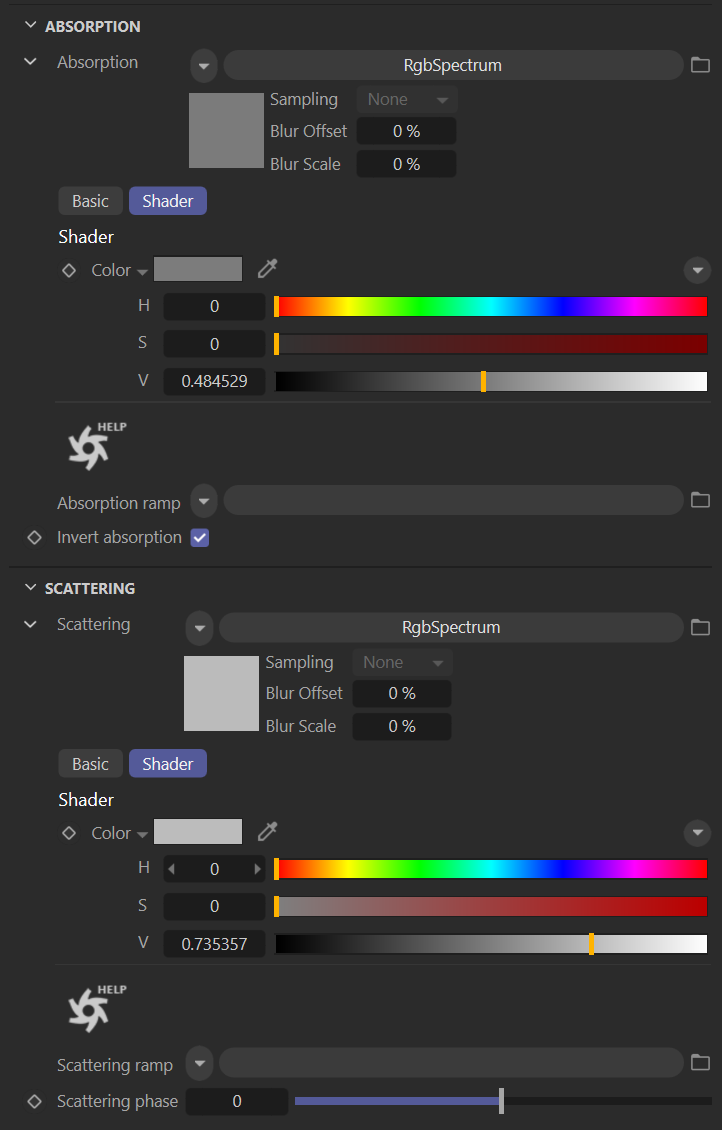Click the folder icon for Absorption ramp
The image size is (722, 1130).
click(700, 500)
